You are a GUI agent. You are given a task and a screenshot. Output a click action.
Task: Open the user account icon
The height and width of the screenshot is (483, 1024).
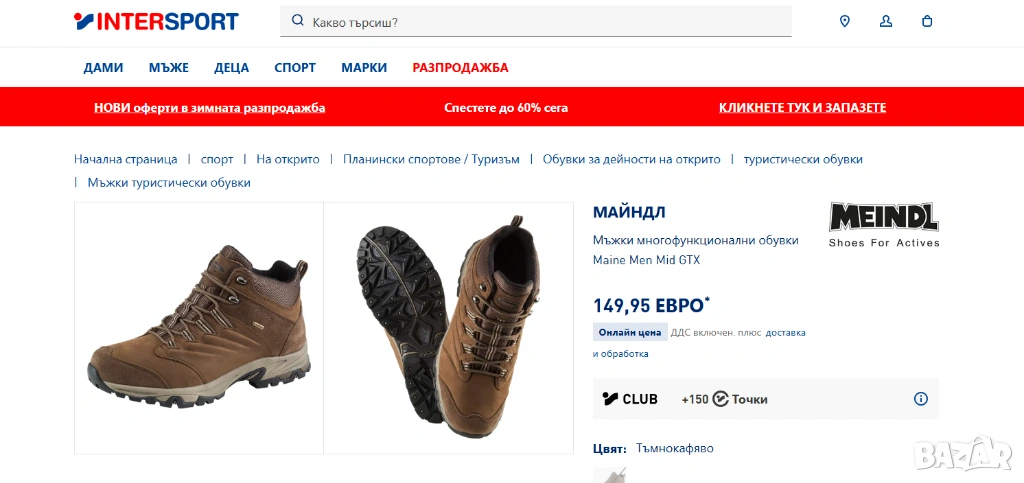click(886, 21)
